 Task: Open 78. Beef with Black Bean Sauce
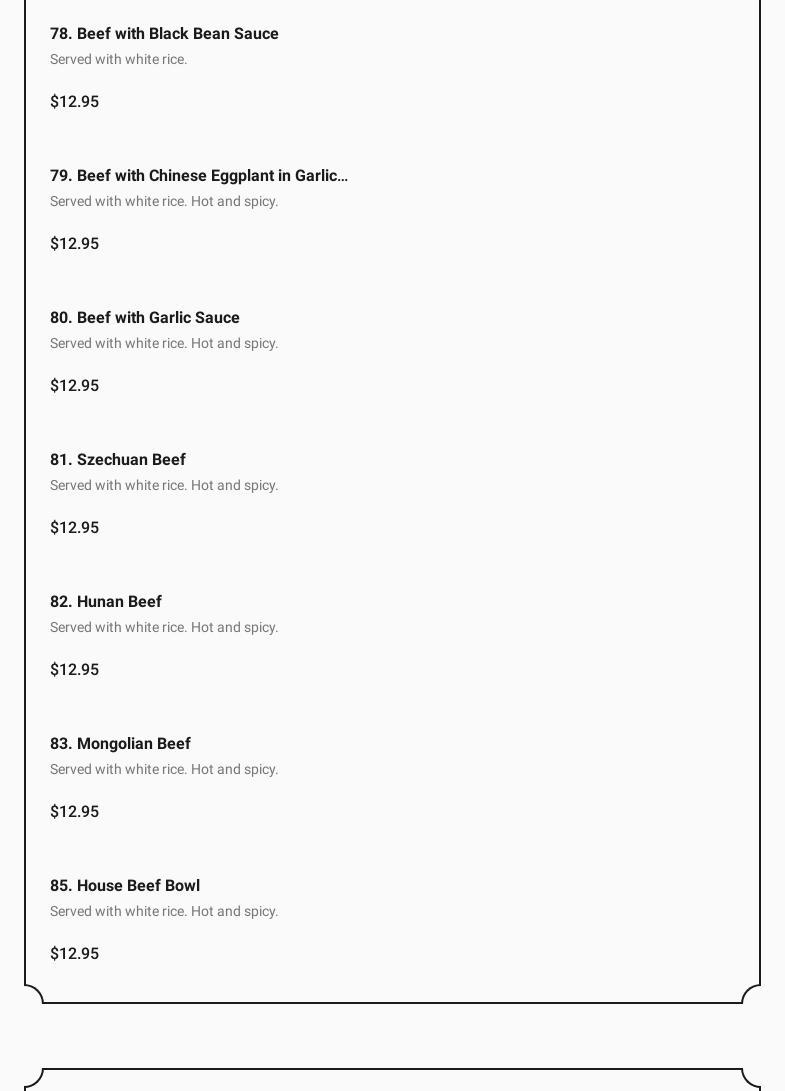pos(164,34)
